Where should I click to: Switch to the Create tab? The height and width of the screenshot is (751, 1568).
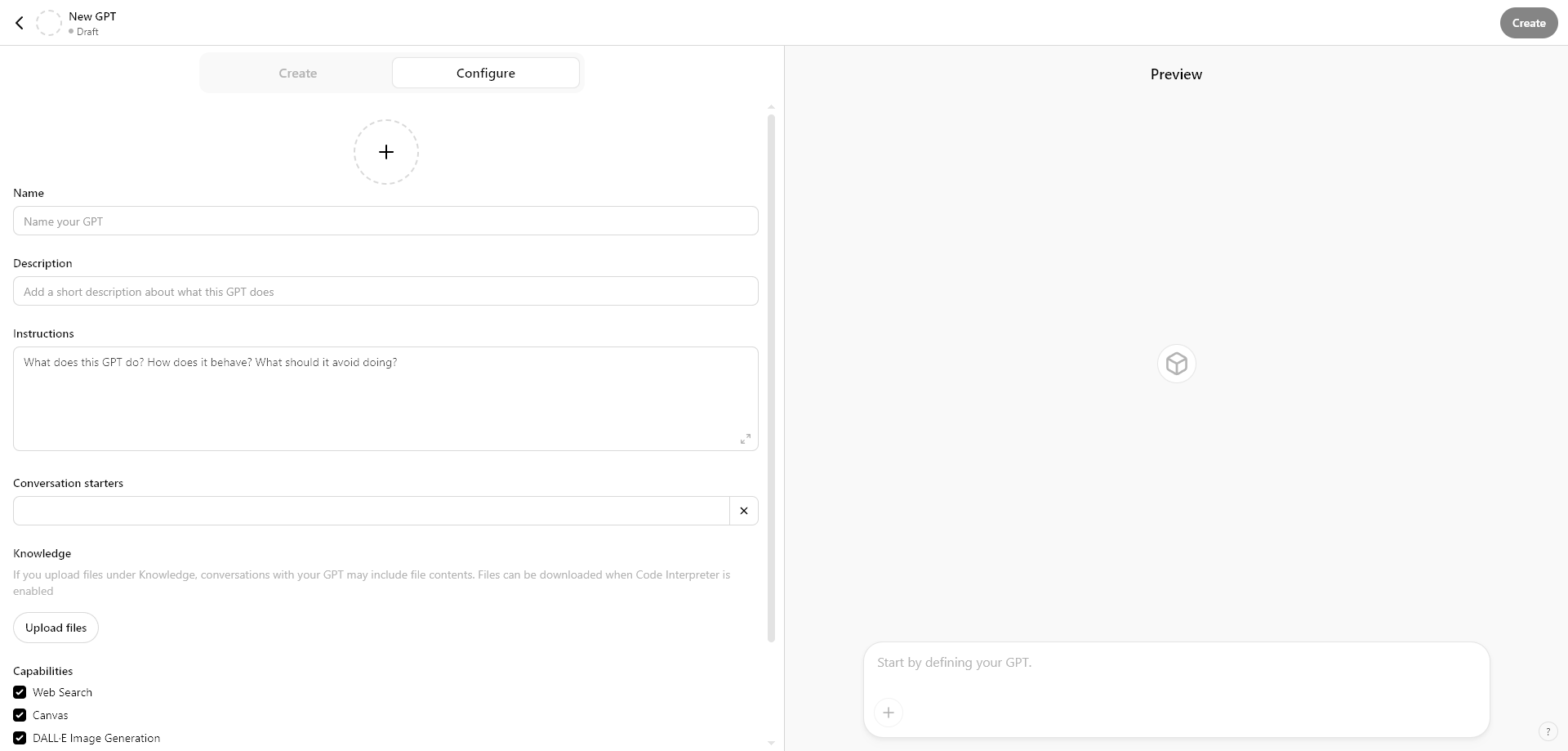(x=297, y=74)
